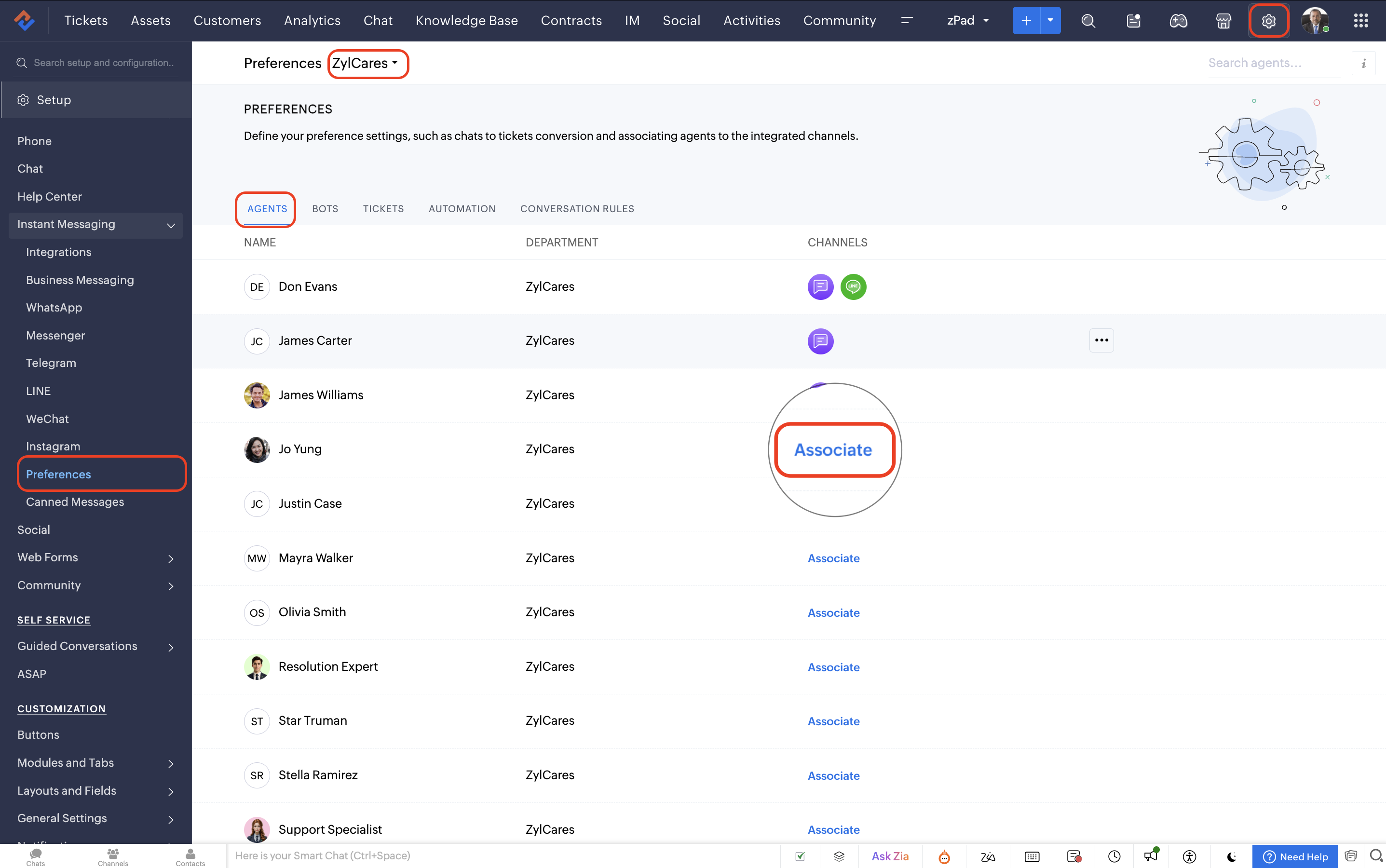The width and height of the screenshot is (1386, 868).
Task: Open the gamification controller icon
Action: point(1178,21)
